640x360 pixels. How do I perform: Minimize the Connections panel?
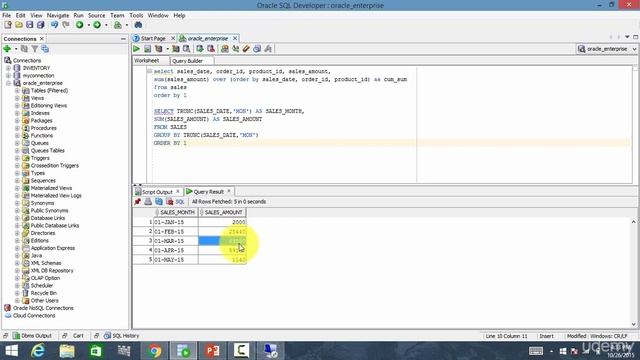pos(123,39)
